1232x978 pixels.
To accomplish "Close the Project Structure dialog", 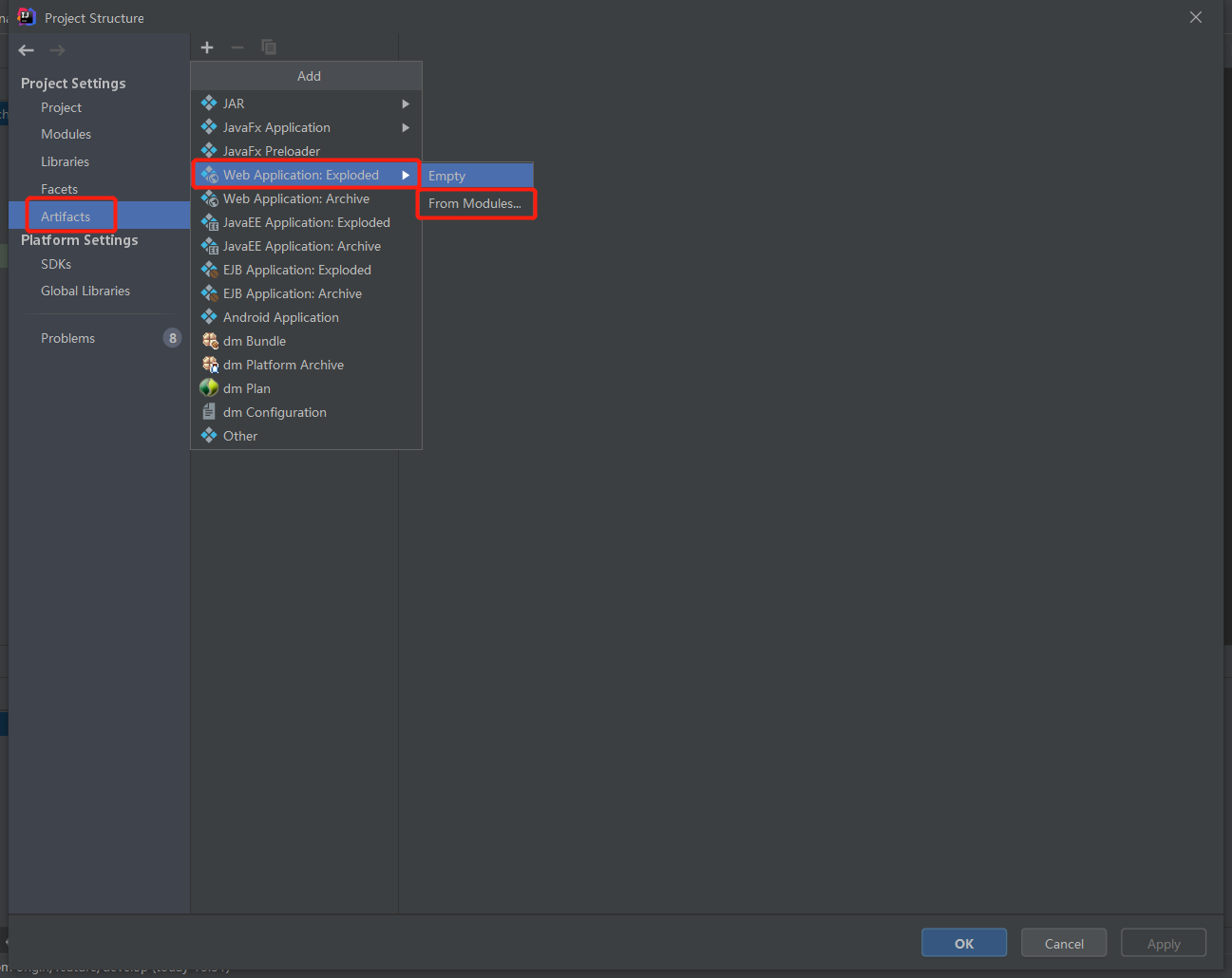I will [1196, 17].
